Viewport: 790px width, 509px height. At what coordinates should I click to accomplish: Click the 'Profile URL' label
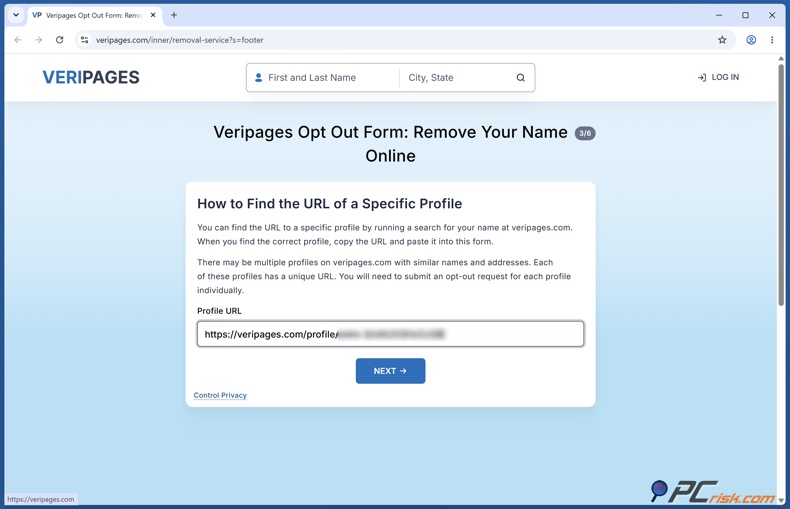[219, 311]
